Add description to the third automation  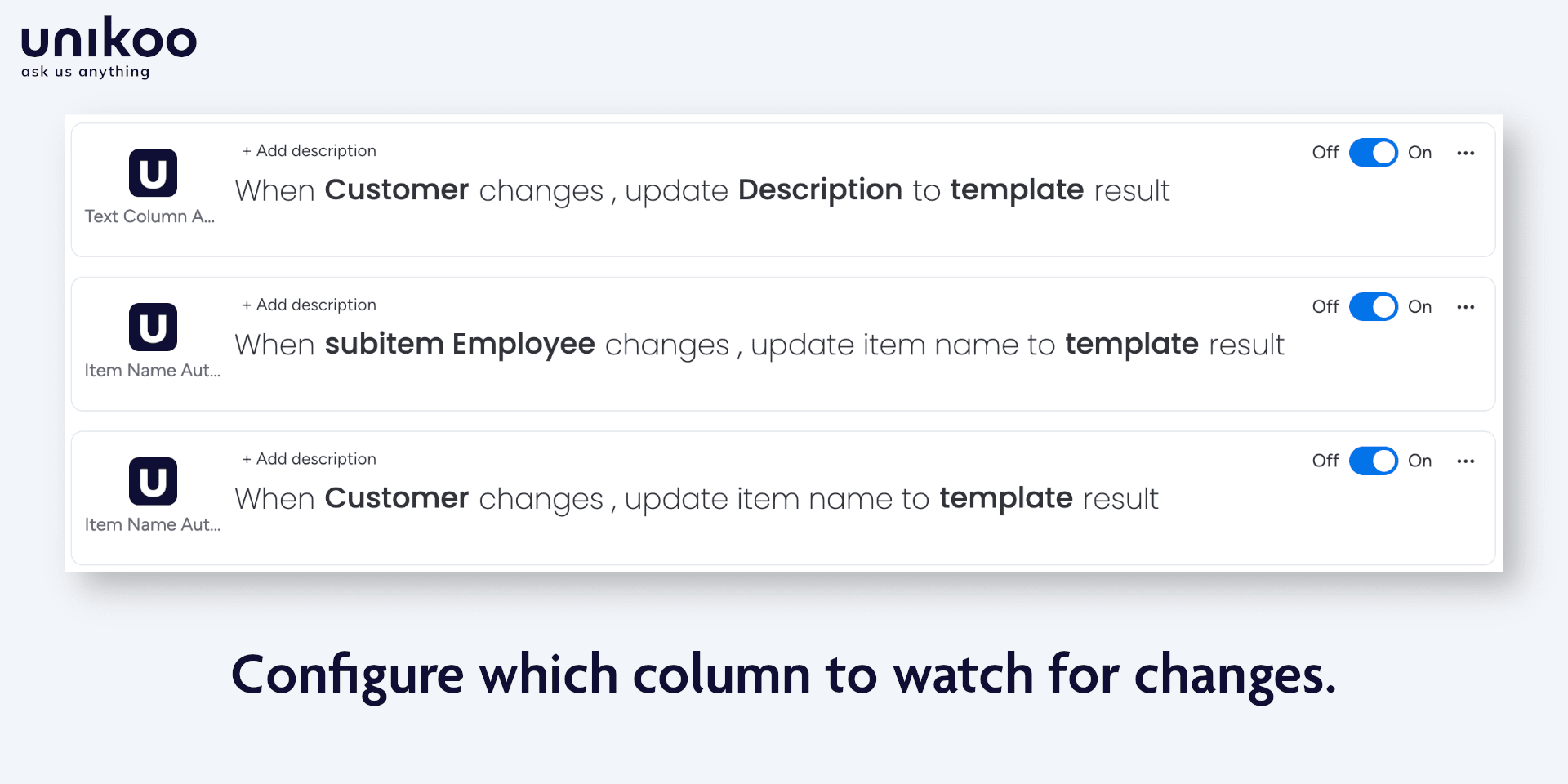click(x=309, y=459)
